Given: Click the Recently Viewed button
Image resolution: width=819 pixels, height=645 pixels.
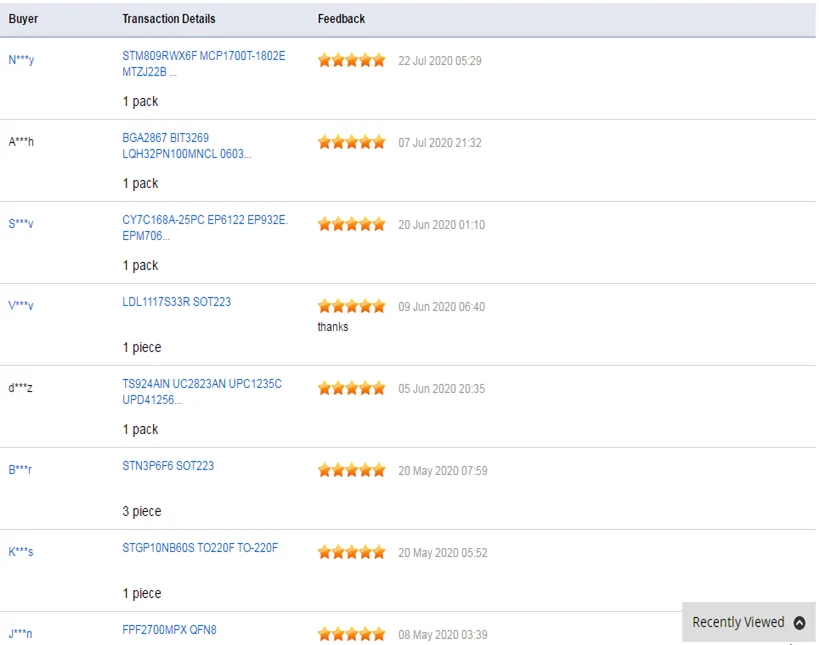Looking at the screenshot, I should pos(748,623).
